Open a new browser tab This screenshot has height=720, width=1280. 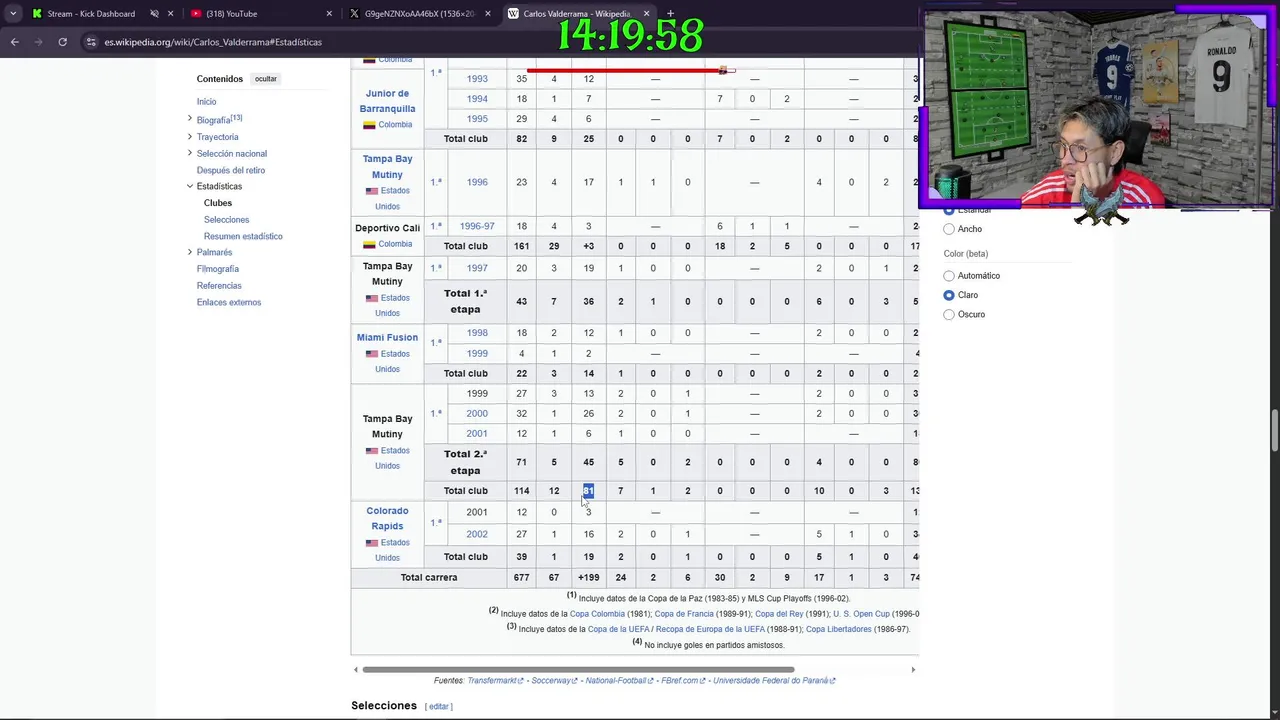click(x=670, y=14)
